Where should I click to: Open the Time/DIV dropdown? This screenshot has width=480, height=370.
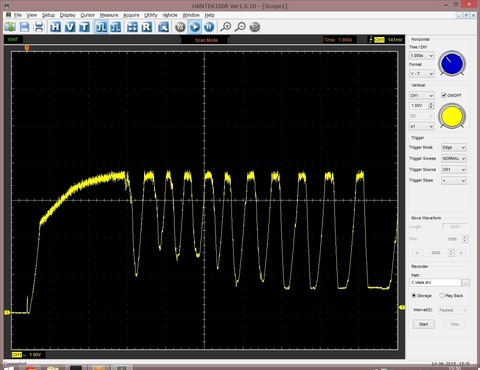click(x=422, y=55)
